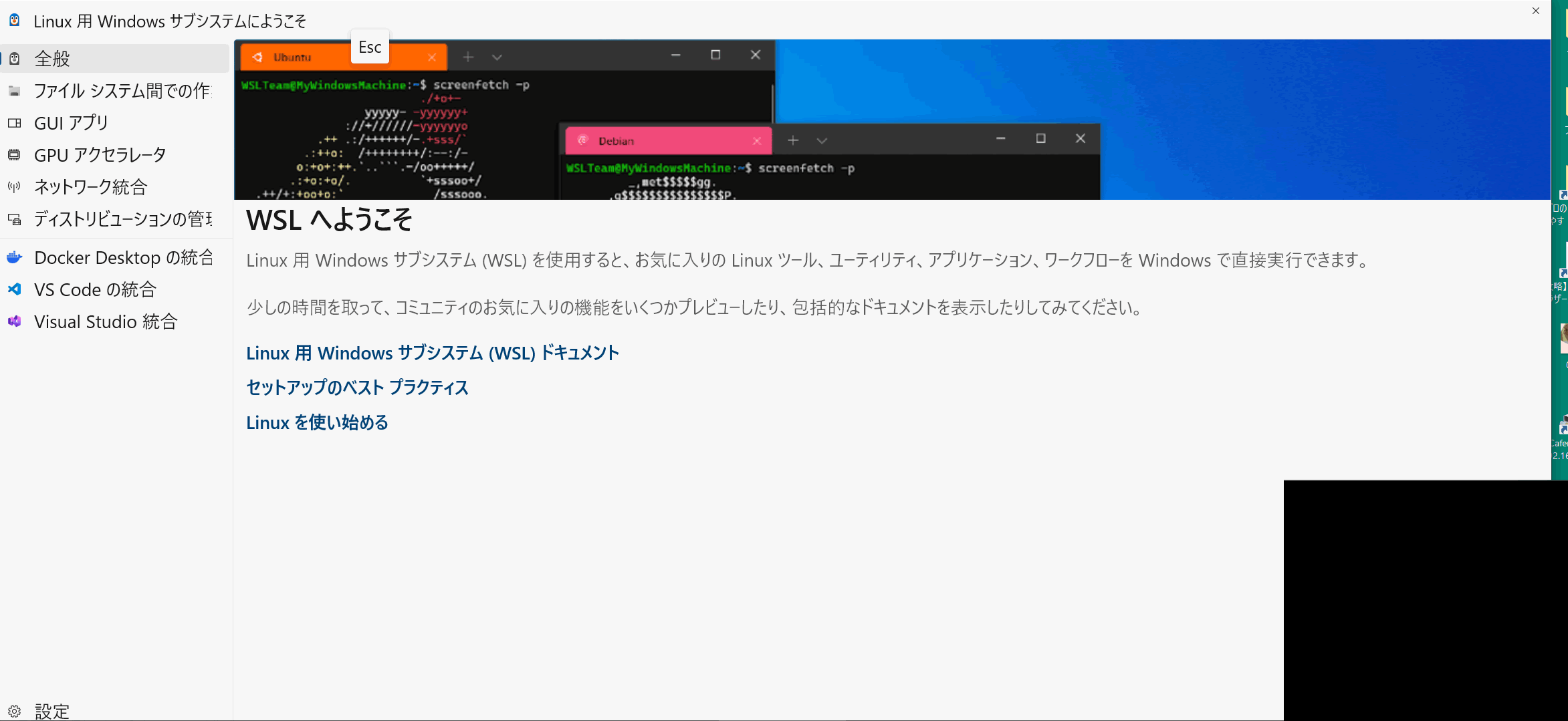Click the network antenna icon
This screenshot has height=721, width=1568.
coord(14,187)
